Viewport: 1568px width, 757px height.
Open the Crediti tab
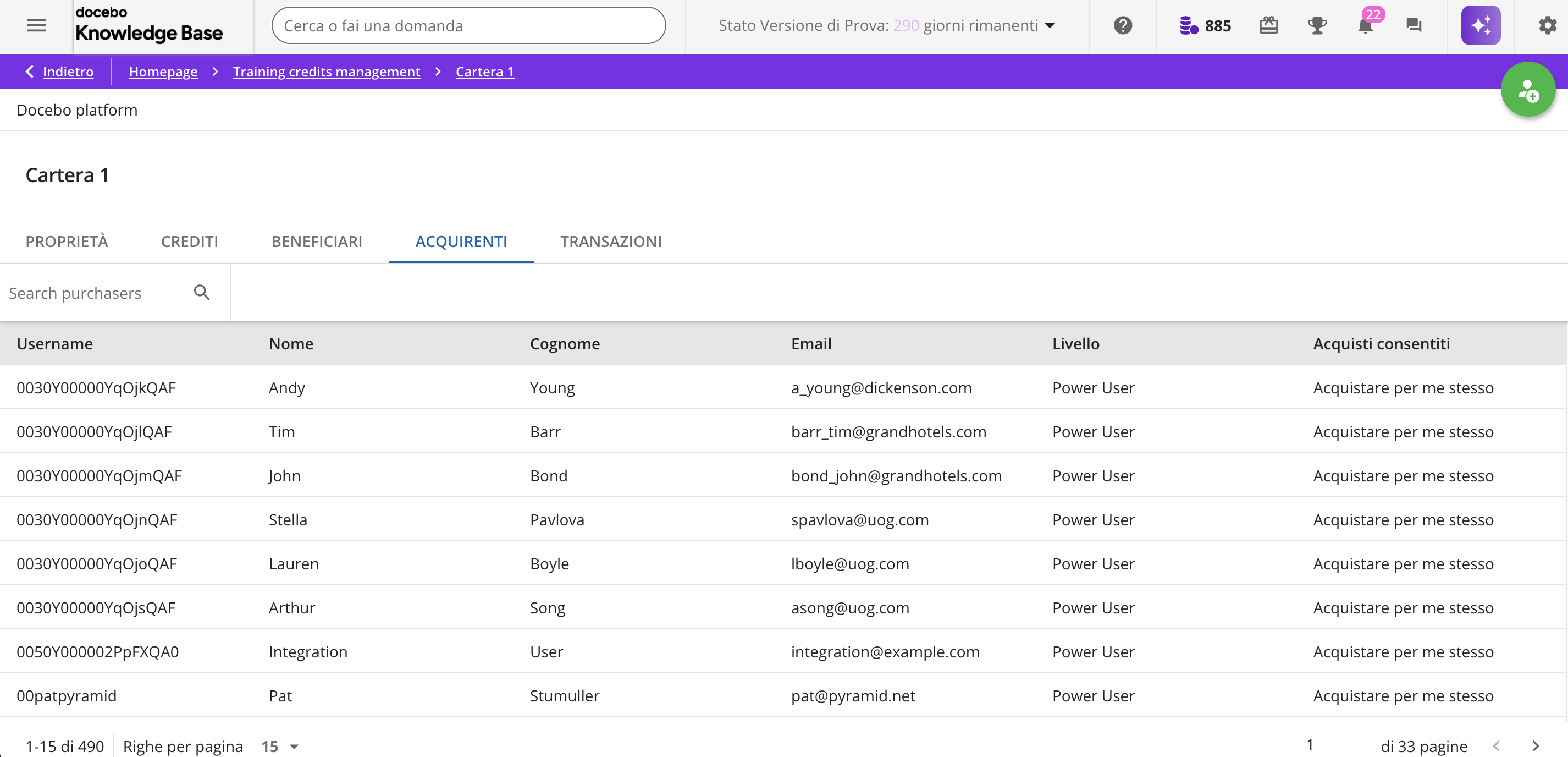[x=189, y=242]
